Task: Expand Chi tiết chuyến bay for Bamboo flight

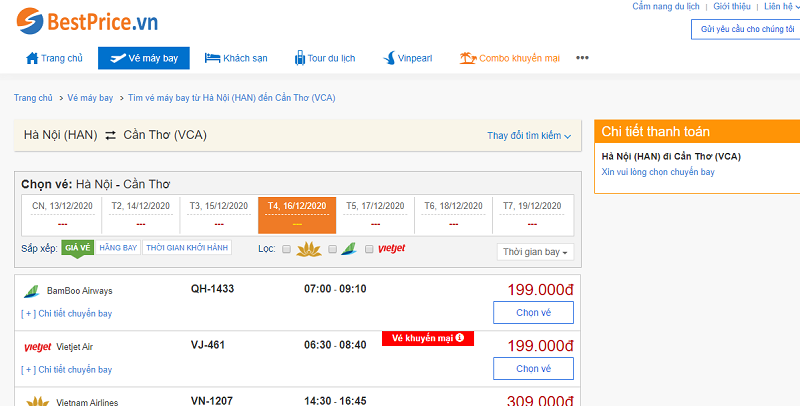Action: (66, 314)
